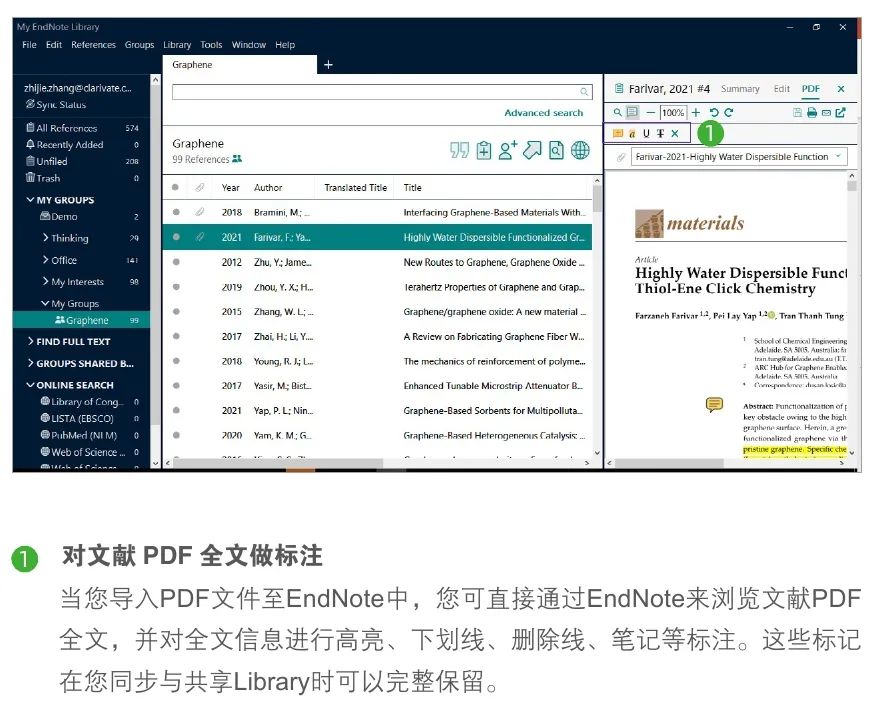Click the Advanced search link
This screenshot has height=704, width=878.
[544, 113]
